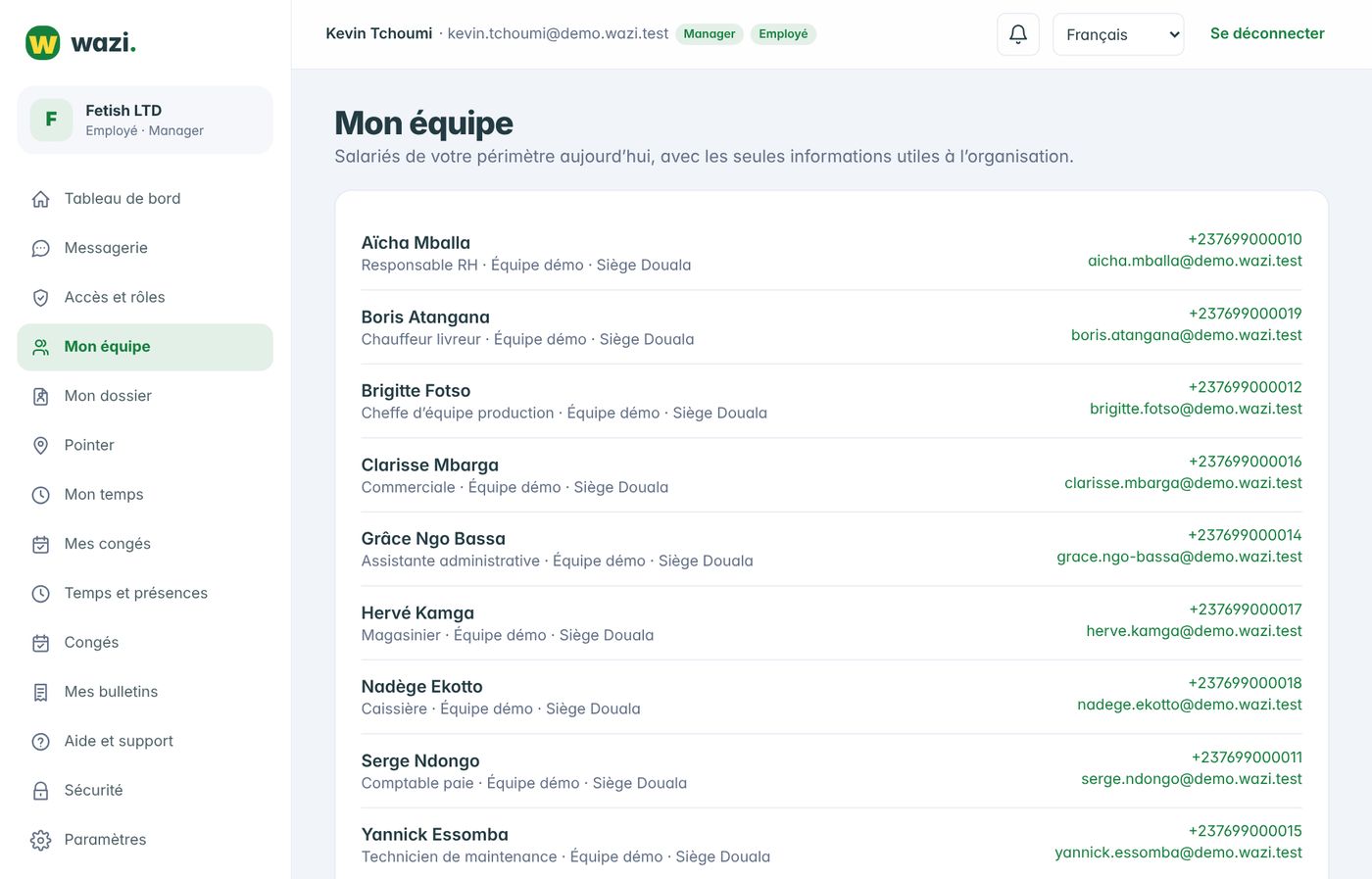Open the Fetish LTD company switcher

[145, 120]
